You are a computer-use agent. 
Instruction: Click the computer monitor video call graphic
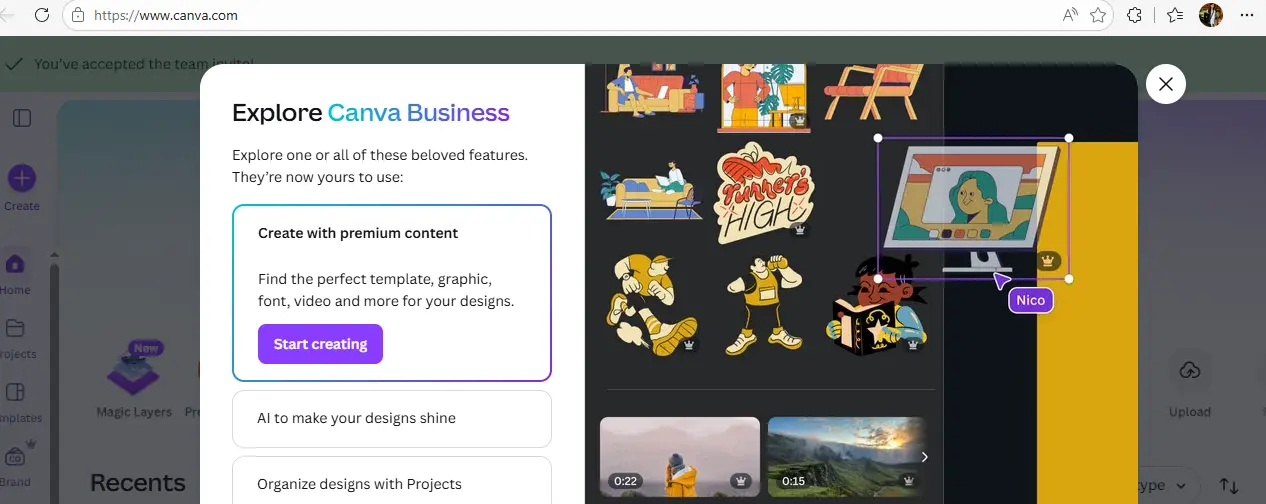[x=973, y=209]
